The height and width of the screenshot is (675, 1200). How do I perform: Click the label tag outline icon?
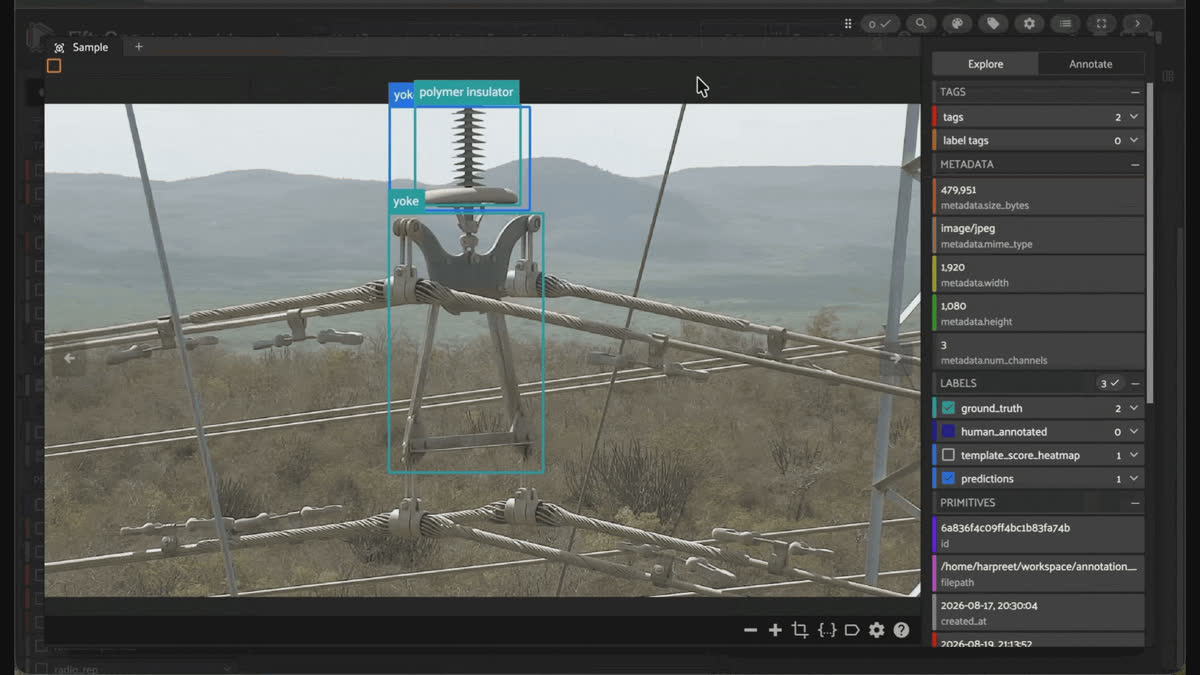(852, 630)
